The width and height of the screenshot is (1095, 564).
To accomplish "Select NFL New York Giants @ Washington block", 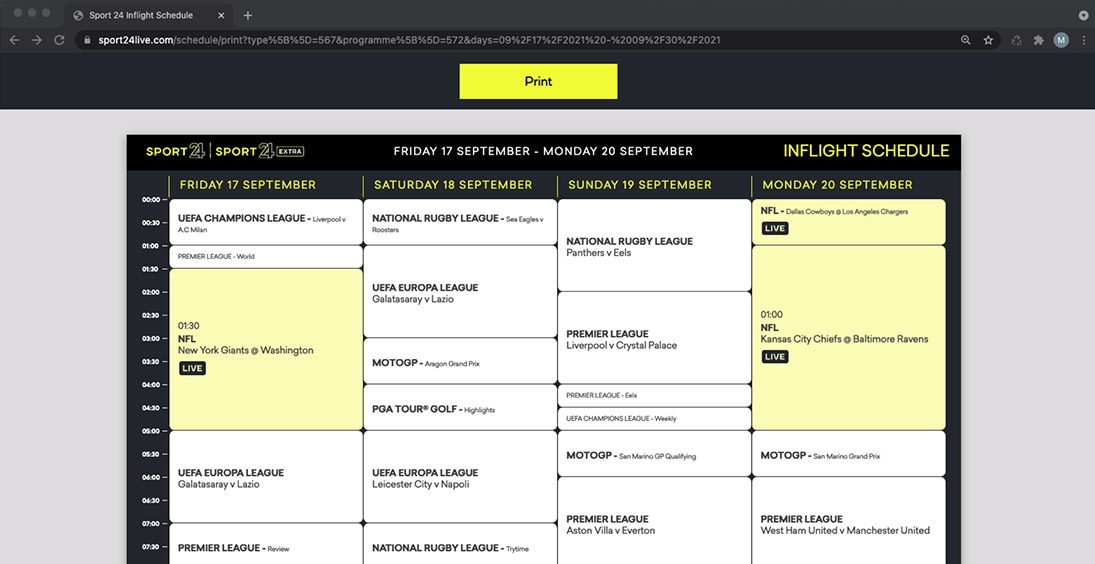I will coord(266,349).
